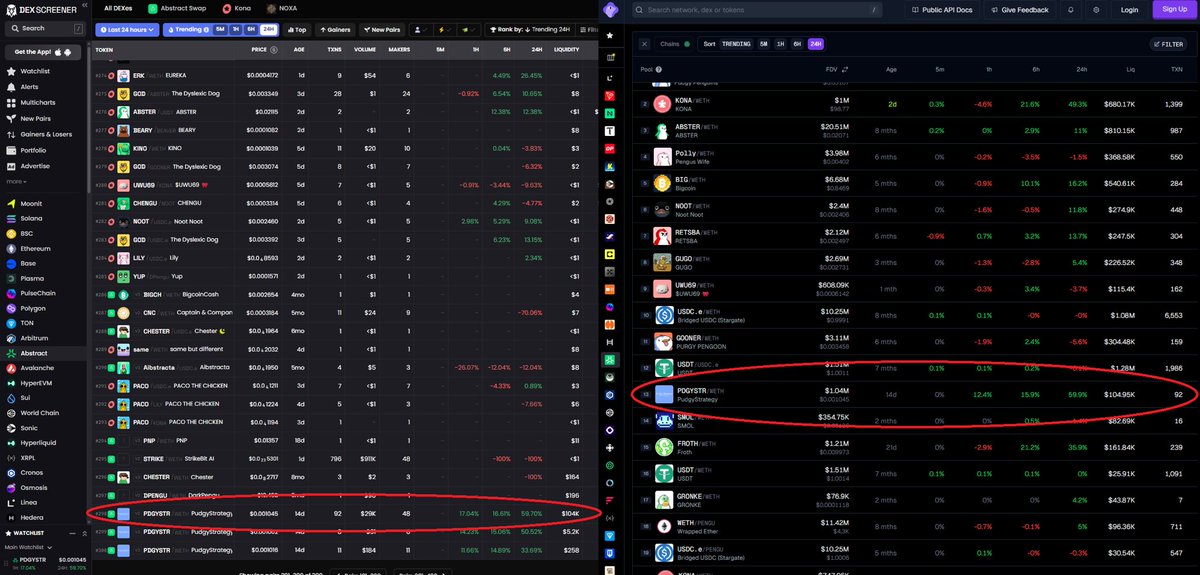Image resolution: width=1200 pixels, height=575 pixels.
Task: Open the settings gear icon in the right panel
Action: (x=1096, y=9)
